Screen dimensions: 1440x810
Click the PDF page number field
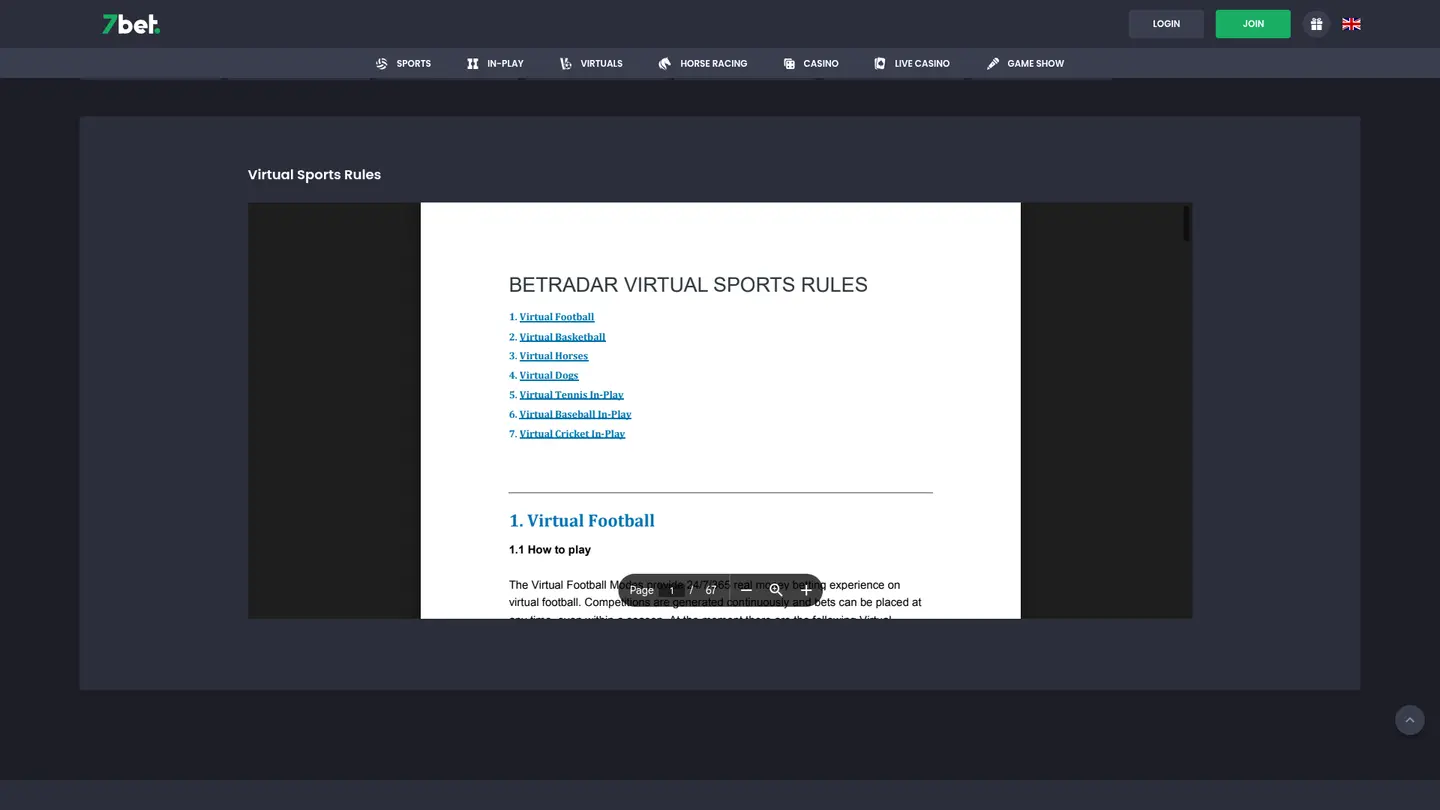pos(672,590)
